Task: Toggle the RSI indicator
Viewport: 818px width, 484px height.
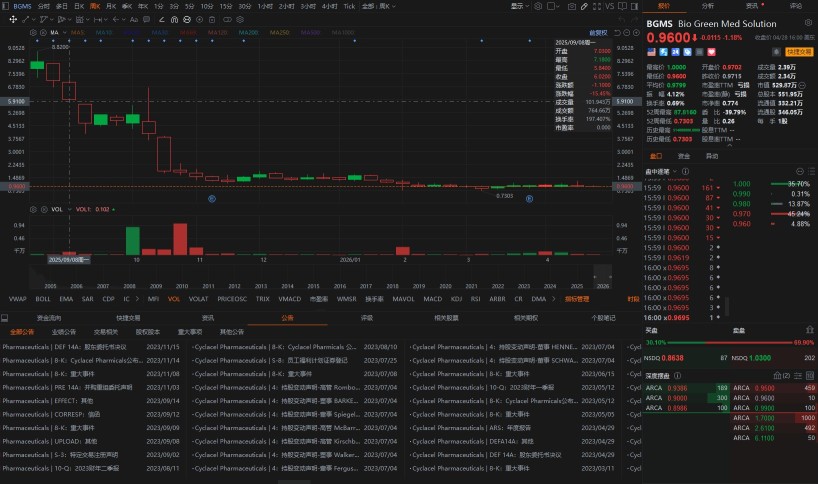Action: point(475,299)
